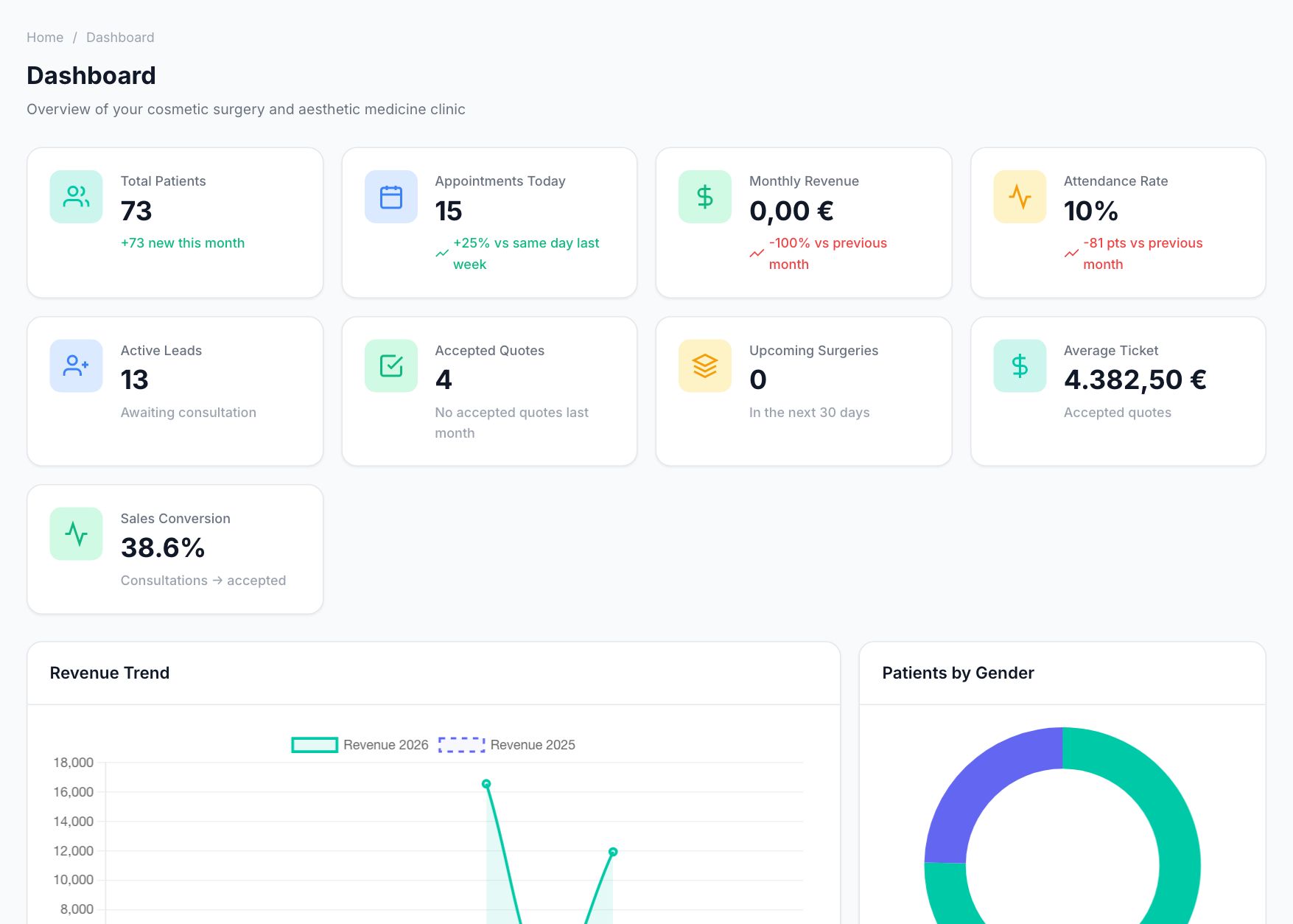Click the trend arrow under Monthly Revenue
Image resolution: width=1293 pixels, height=924 pixels.
click(757, 253)
